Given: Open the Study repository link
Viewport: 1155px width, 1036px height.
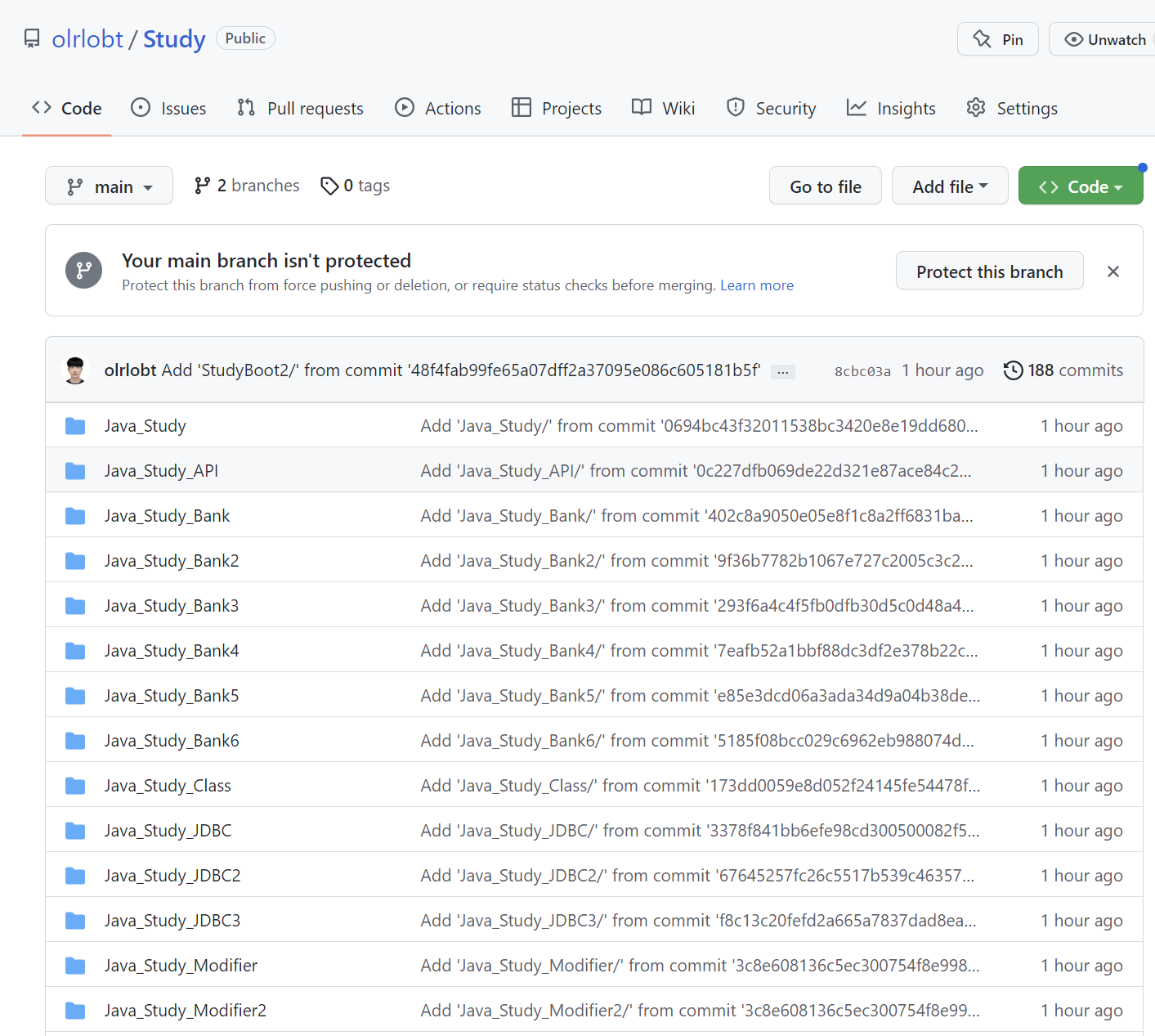Looking at the screenshot, I should click(174, 38).
